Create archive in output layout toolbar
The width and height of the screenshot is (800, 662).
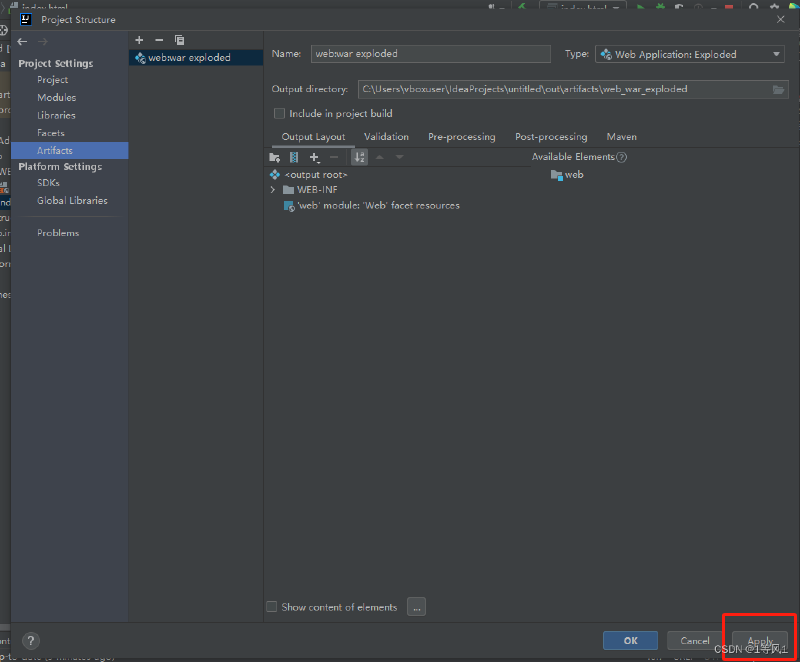[x=294, y=158]
